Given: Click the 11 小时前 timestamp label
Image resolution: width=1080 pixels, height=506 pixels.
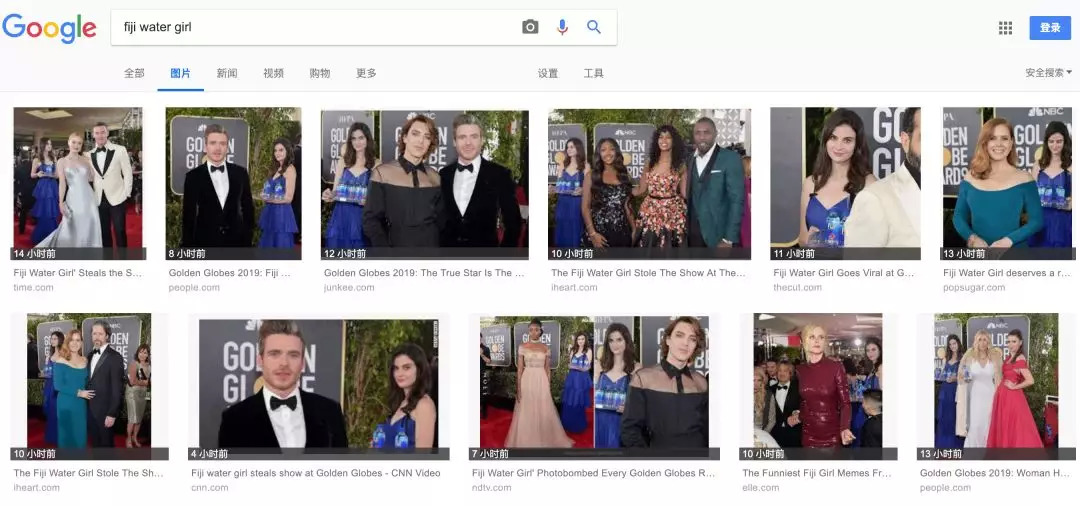Looking at the screenshot, I should click(x=793, y=253).
